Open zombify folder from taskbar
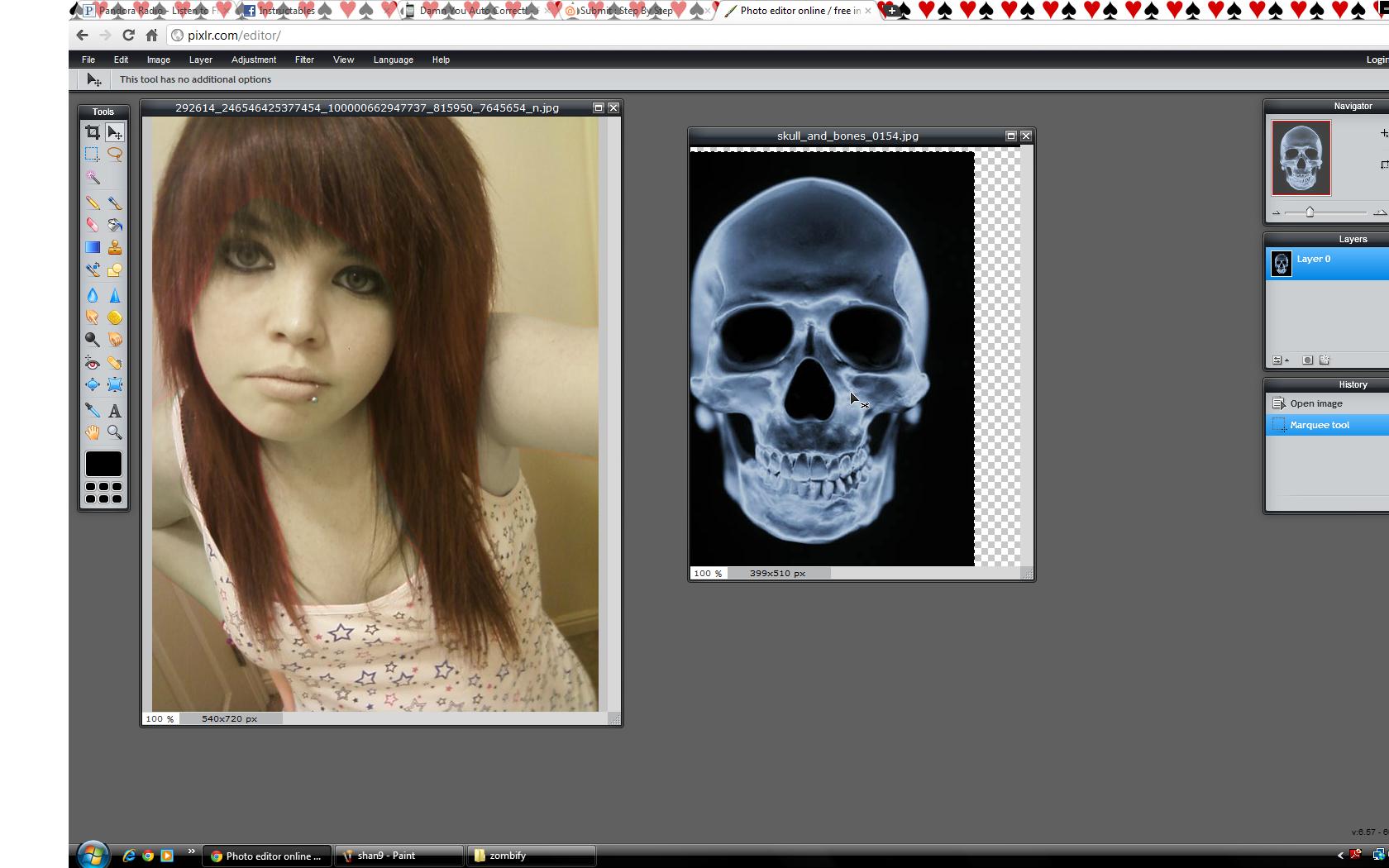 (531, 856)
